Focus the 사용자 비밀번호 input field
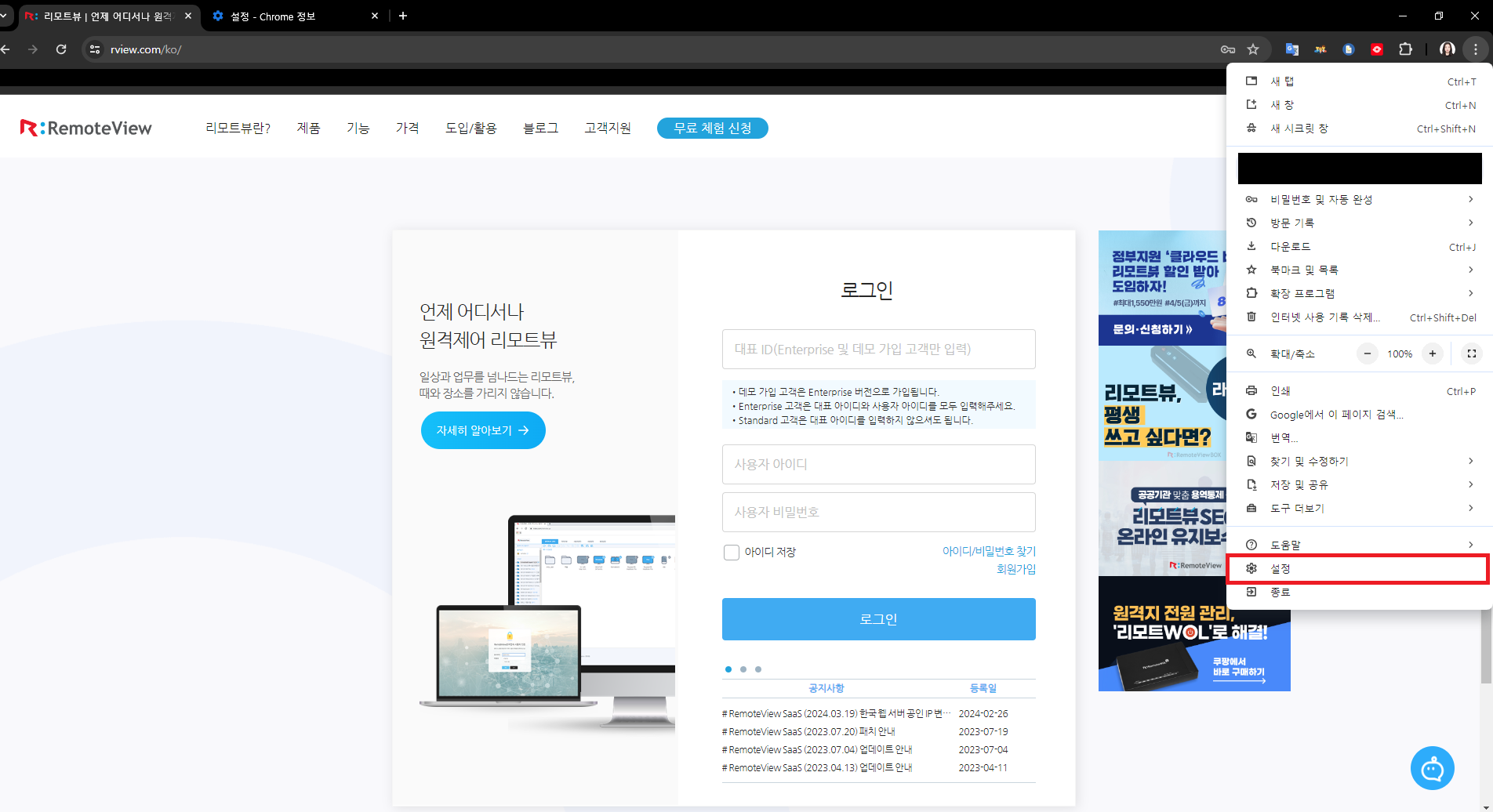 (878, 512)
